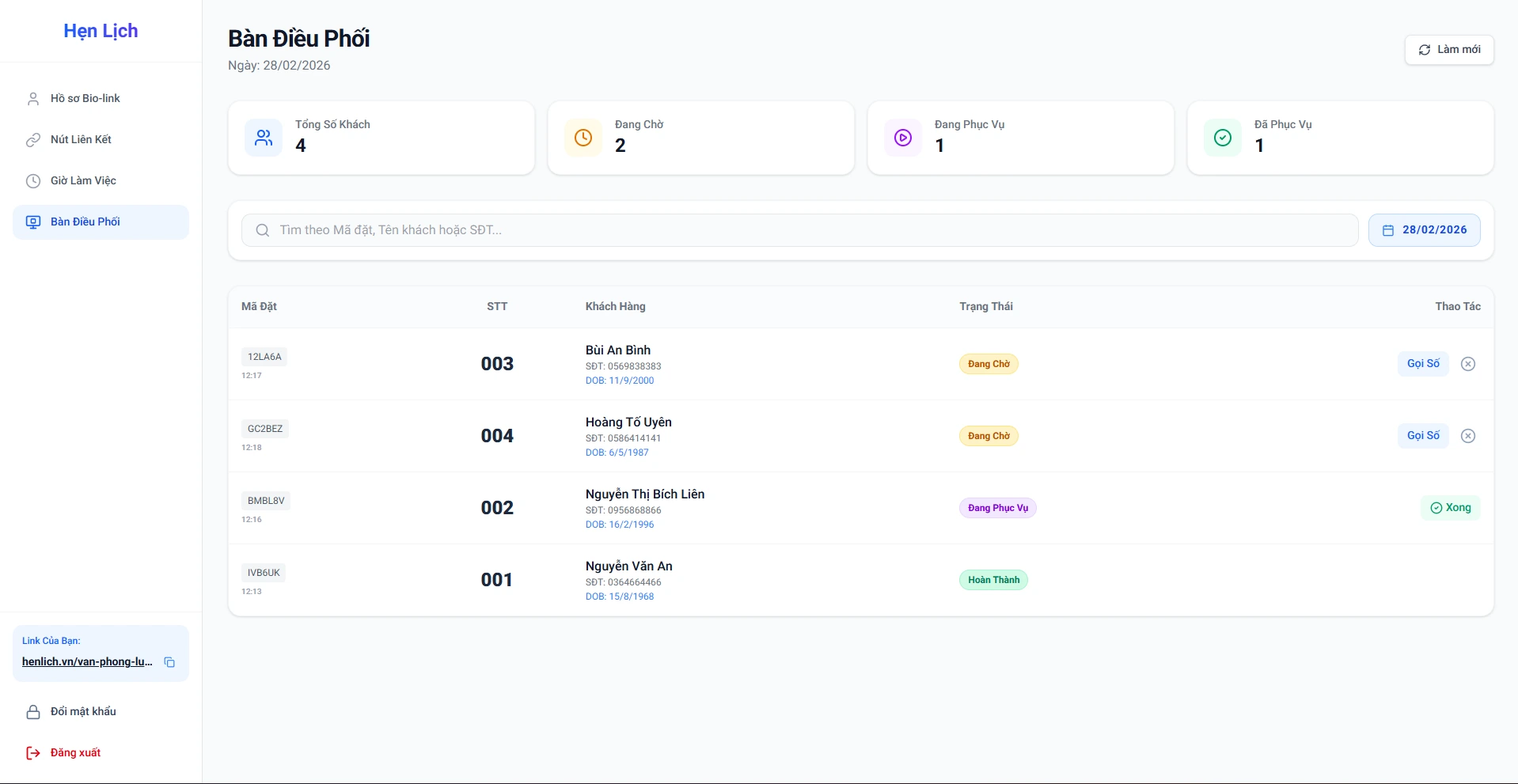Cancel booking 12LA6A with the X icon

[1467, 364]
